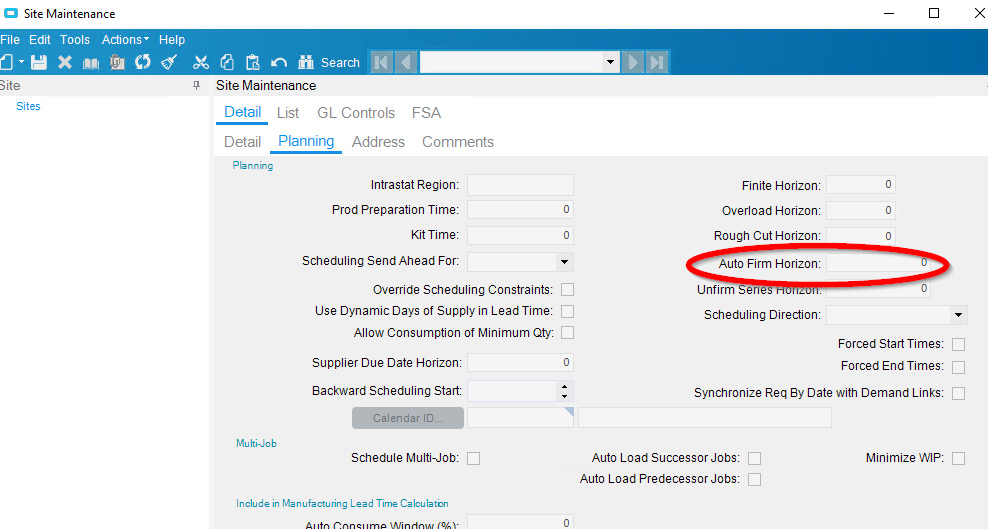Enable Auto Load Predecessor Jobs checkbox

tap(754, 480)
